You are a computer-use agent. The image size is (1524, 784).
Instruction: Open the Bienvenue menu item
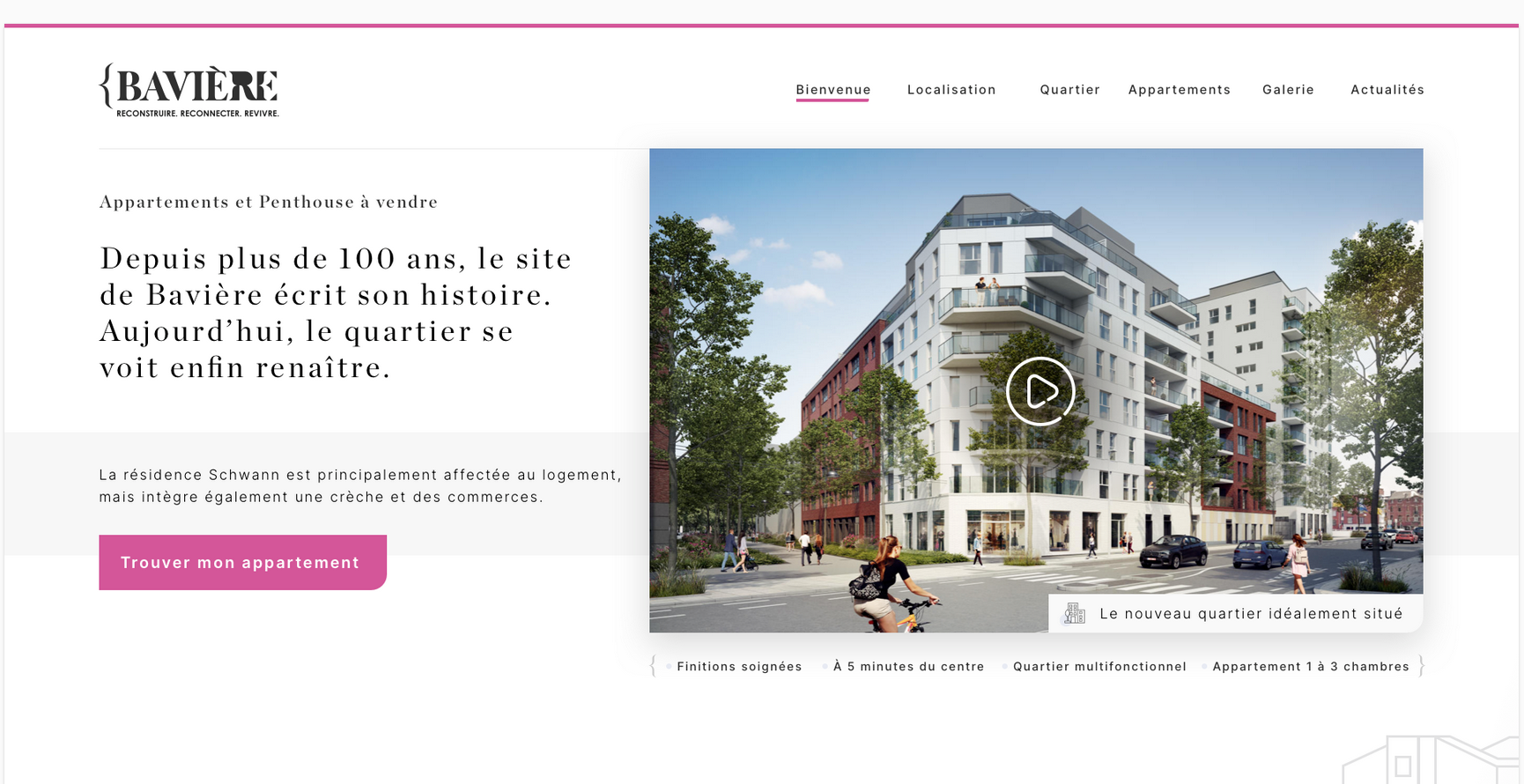pyautogui.click(x=832, y=90)
